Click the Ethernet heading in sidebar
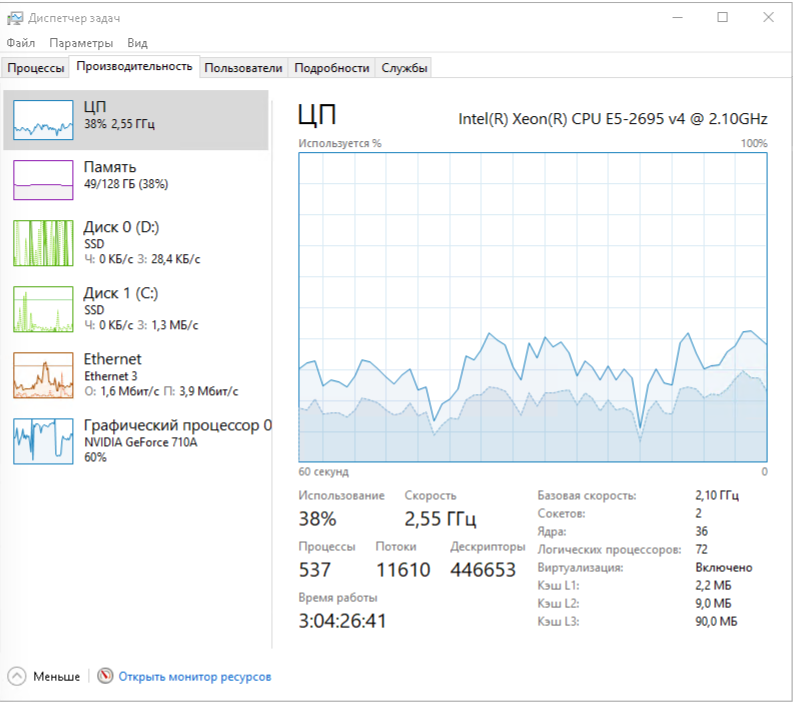Image resolution: width=793 pixels, height=702 pixels. coord(112,359)
